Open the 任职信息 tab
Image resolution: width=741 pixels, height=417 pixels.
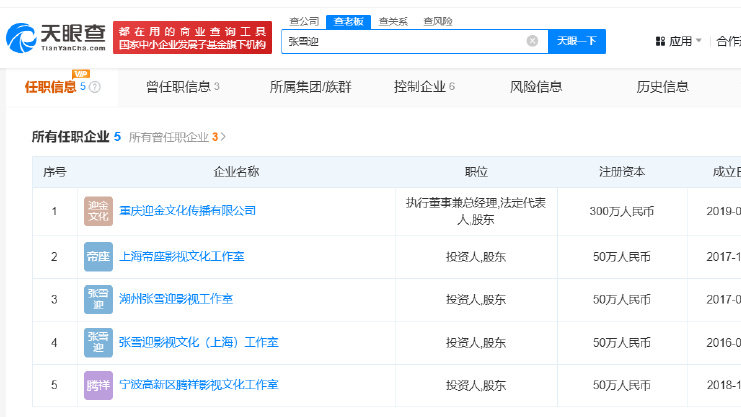click(62, 87)
